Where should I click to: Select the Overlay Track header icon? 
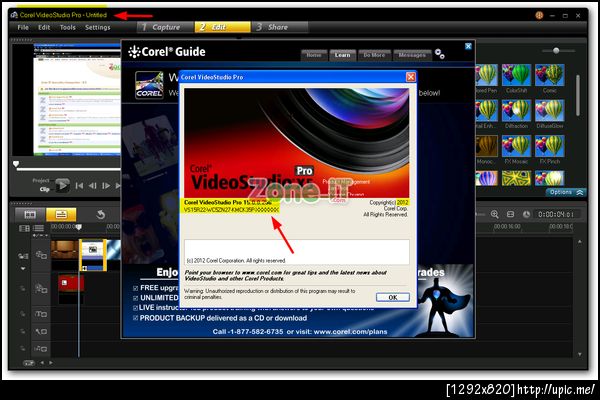click(x=41, y=288)
